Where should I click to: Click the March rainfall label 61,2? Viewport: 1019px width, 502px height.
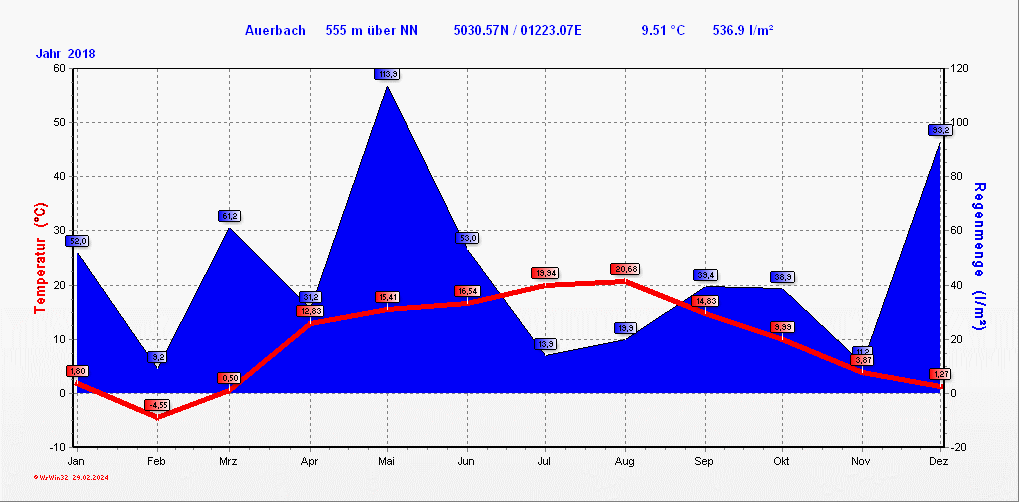(x=229, y=216)
